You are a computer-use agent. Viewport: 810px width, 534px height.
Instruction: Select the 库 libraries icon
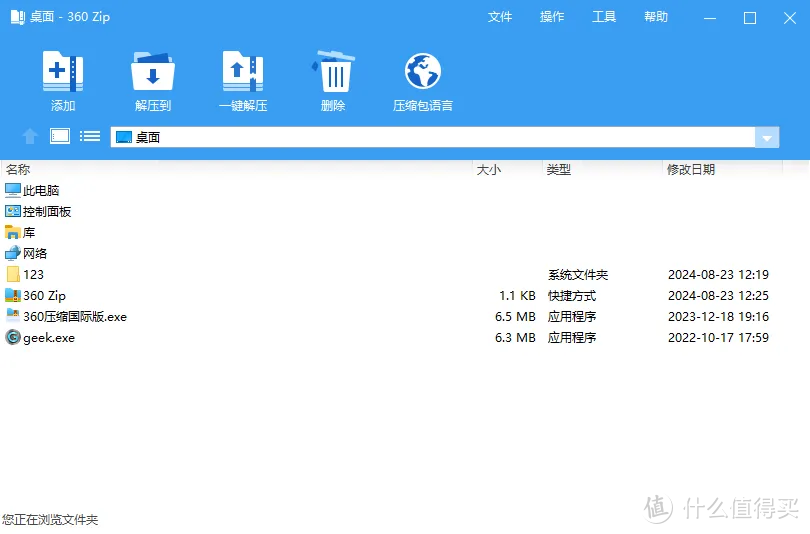(x=13, y=232)
